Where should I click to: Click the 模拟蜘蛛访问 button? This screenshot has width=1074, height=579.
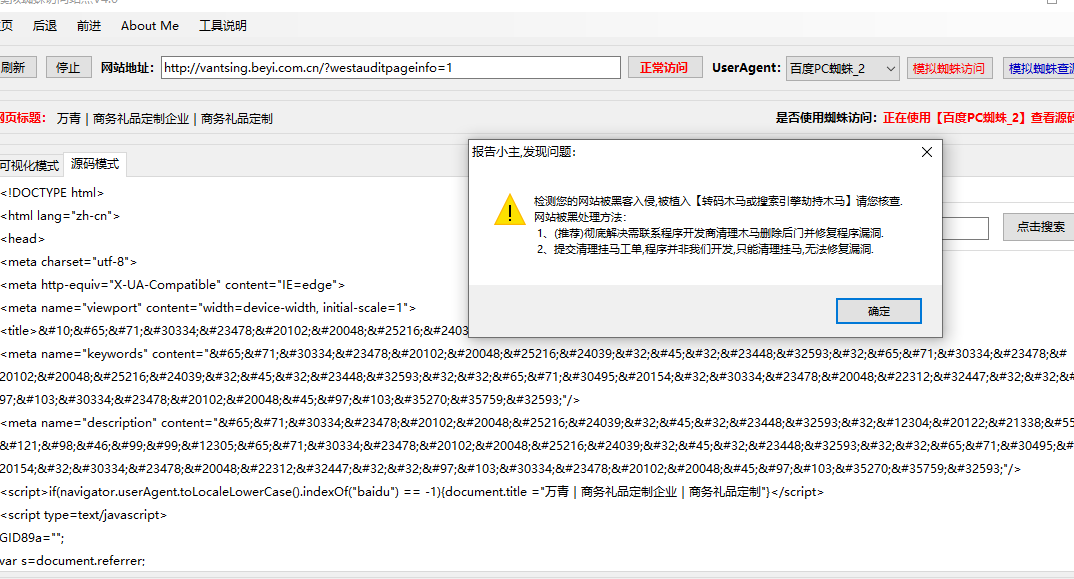coord(948,68)
